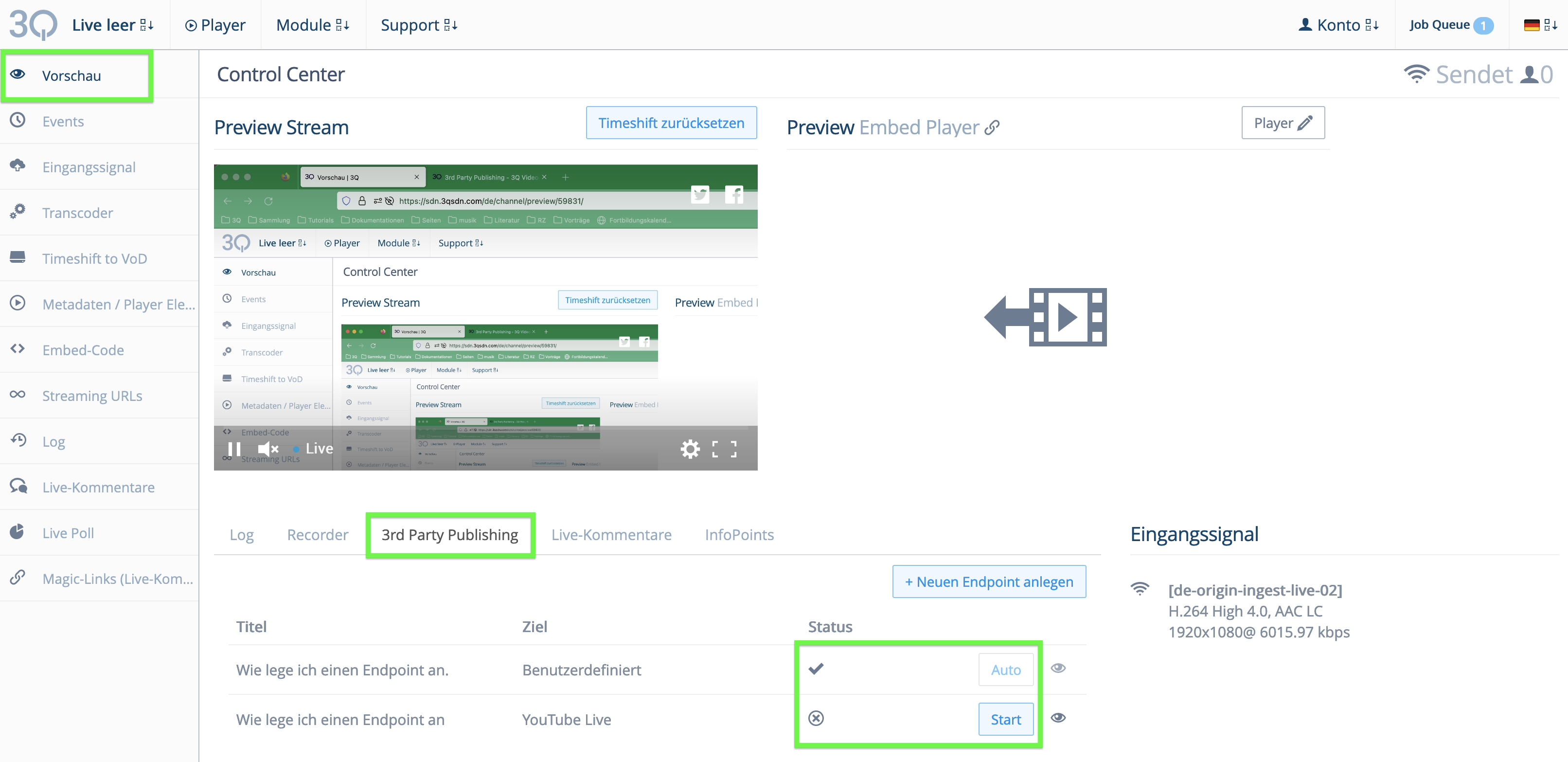The image size is (1568, 762).
Task: Click endpoint title 'Wie lege ich einen Endpoint an.'
Action: [342, 670]
